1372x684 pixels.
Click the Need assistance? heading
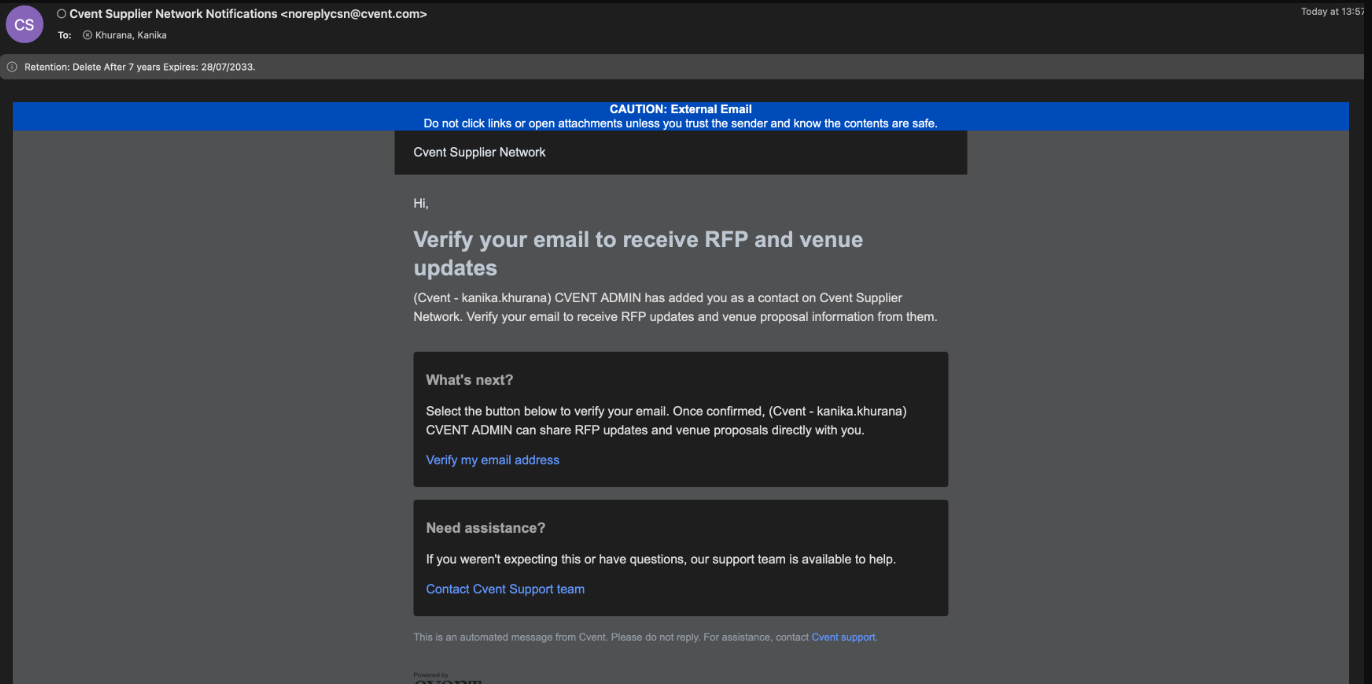tap(485, 528)
